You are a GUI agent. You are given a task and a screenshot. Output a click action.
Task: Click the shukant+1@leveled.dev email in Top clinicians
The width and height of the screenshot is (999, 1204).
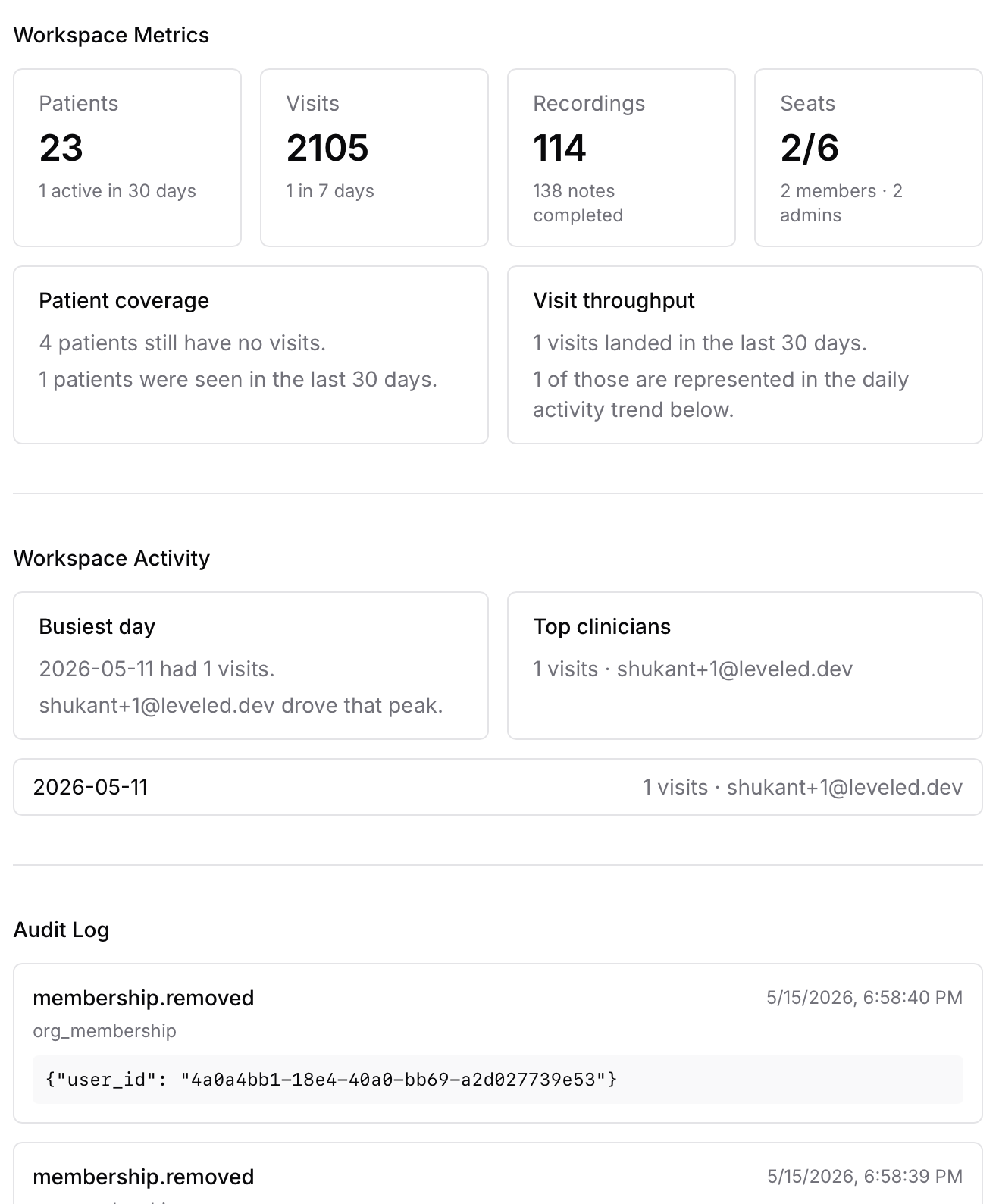point(734,669)
